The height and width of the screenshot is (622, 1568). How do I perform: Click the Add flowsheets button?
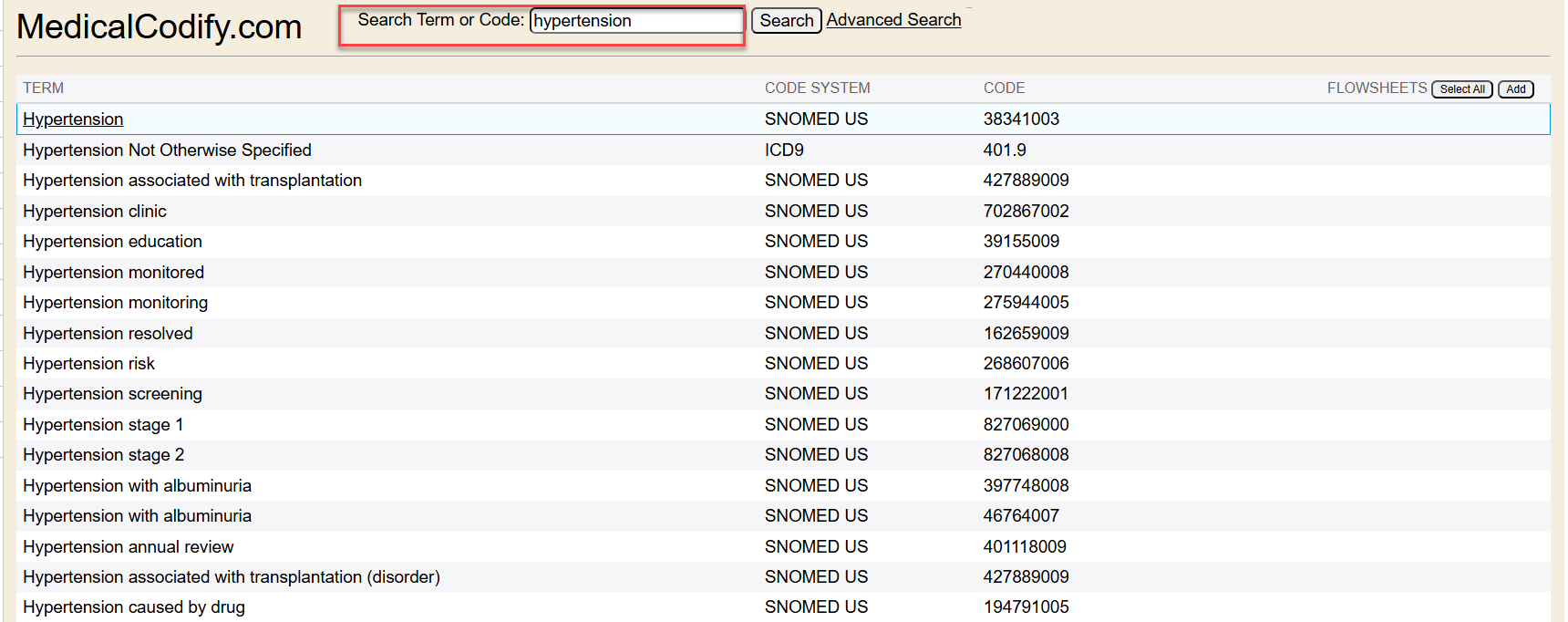pyautogui.click(x=1515, y=89)
